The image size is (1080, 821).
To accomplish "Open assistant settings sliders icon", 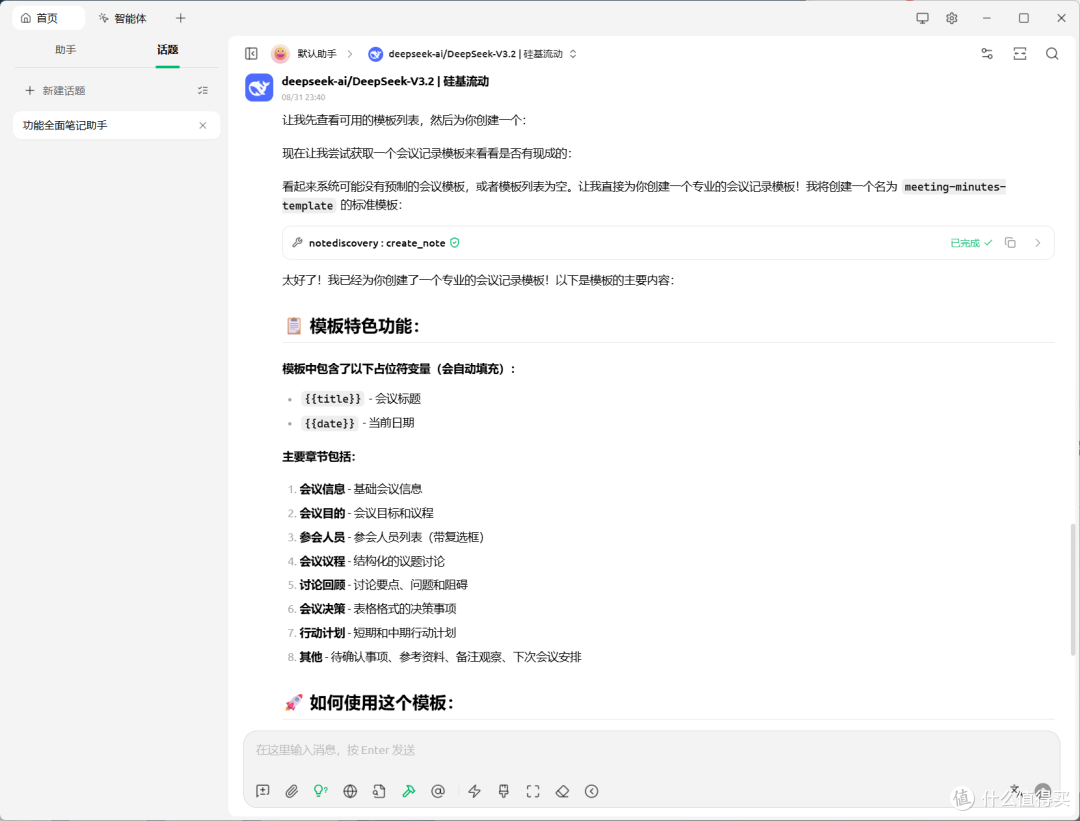I will pos(987,54).
